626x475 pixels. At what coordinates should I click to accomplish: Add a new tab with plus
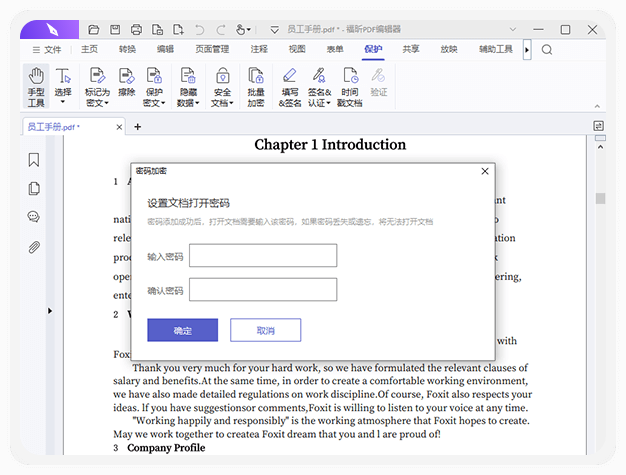point(138,127)
